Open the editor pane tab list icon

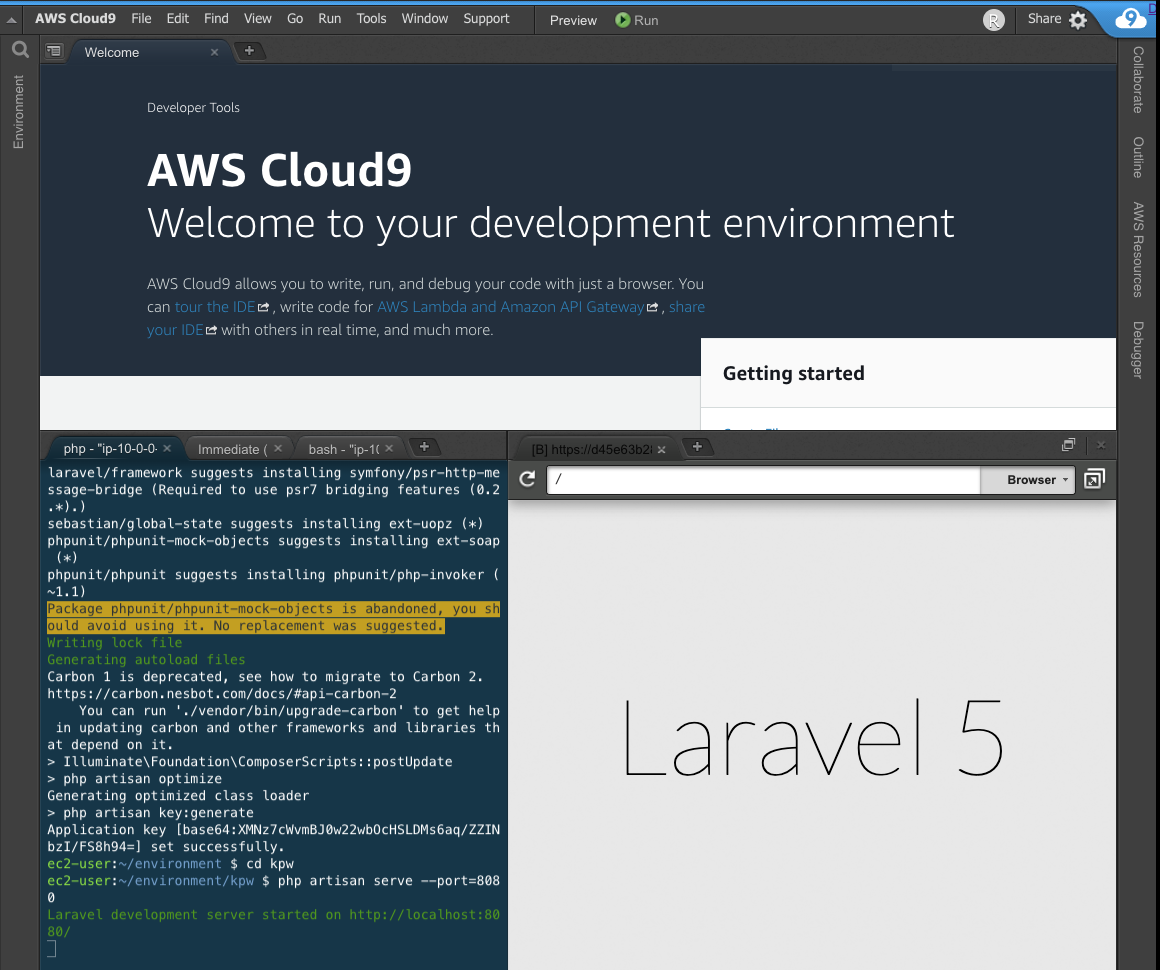[54, 51]
